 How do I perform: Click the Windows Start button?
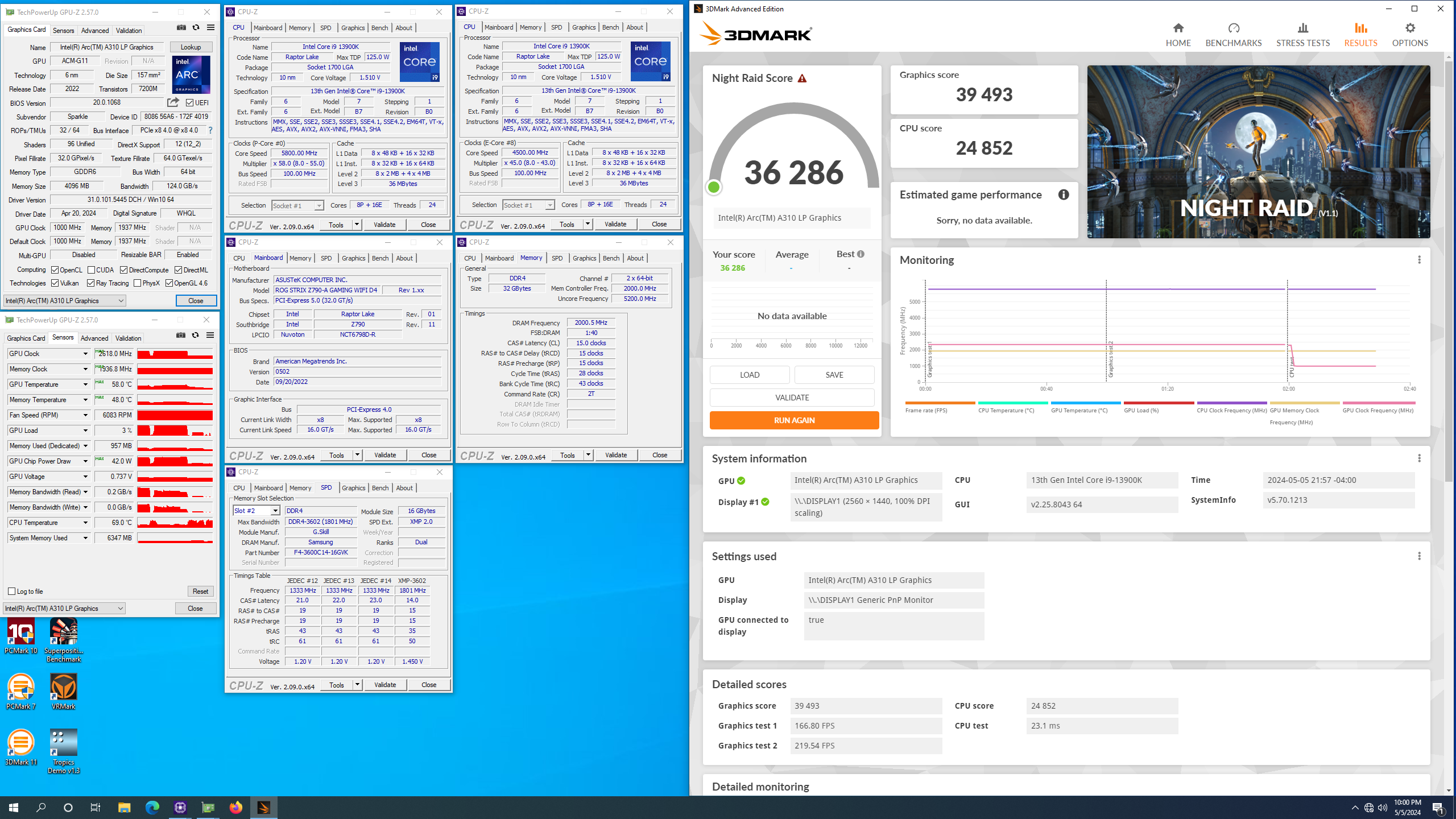[x=14, y=807]
